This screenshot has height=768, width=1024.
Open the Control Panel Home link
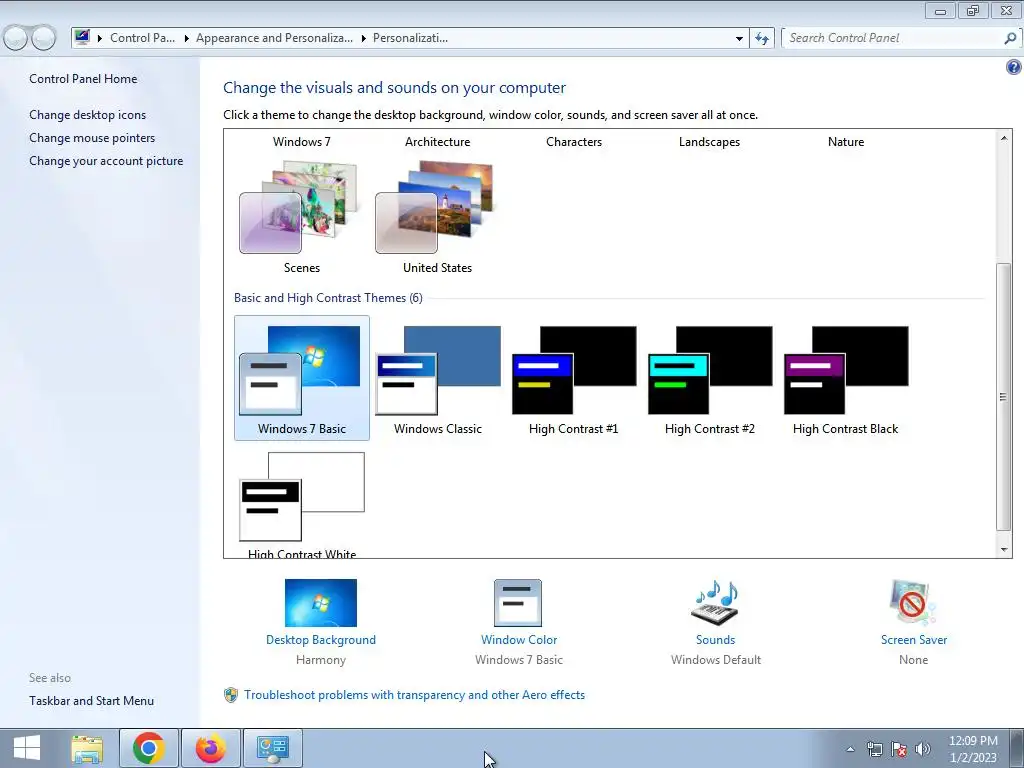pos(83,78)
